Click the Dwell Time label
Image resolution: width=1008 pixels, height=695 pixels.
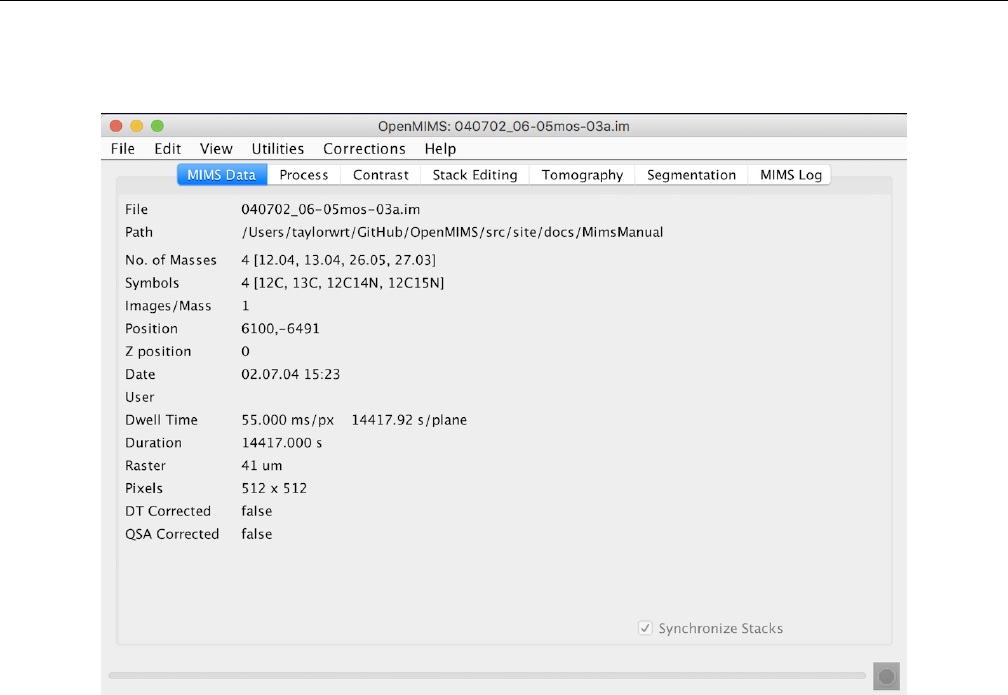coord(161,420)
